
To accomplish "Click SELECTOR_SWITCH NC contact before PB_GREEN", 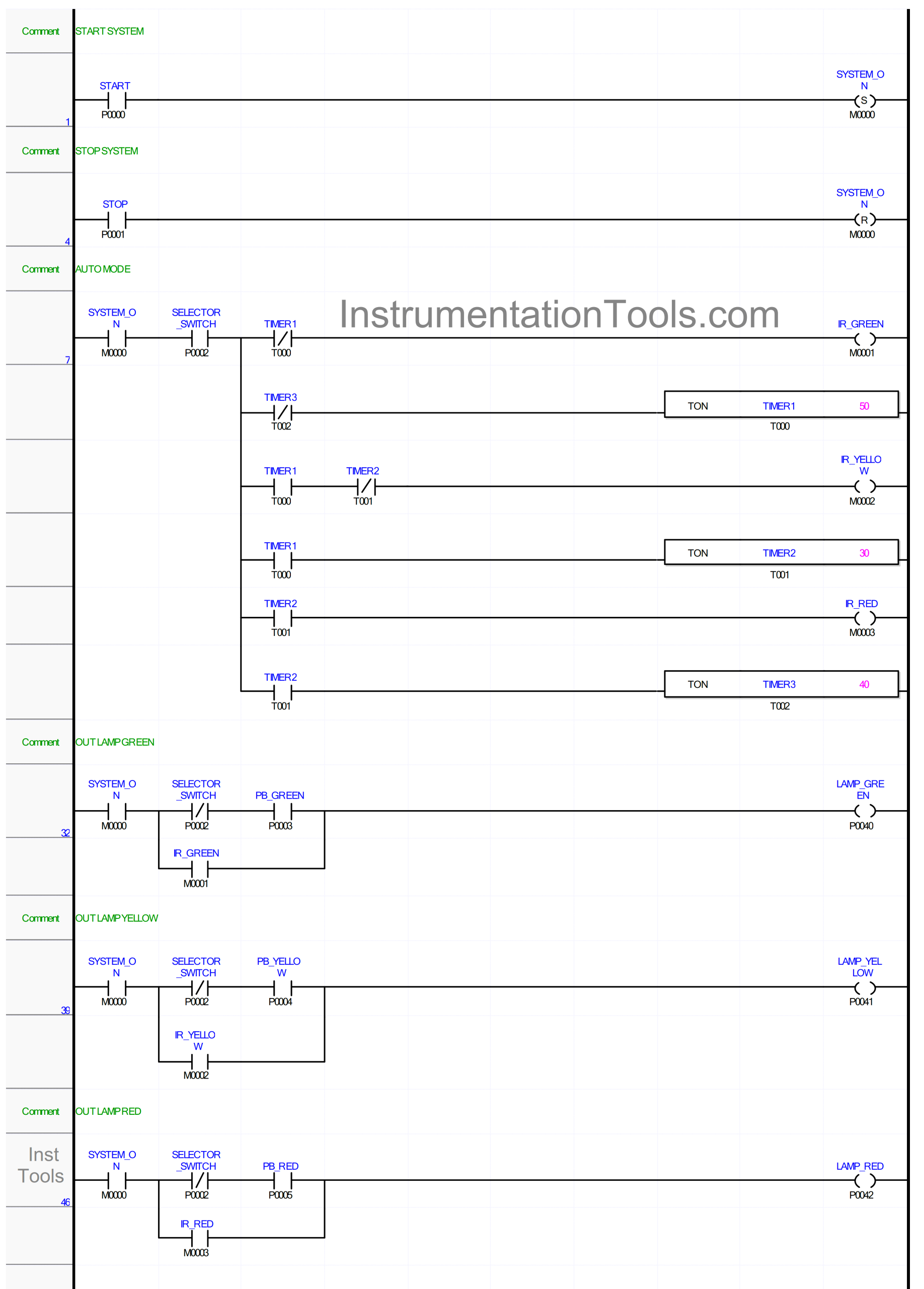I will click(200, 811).
